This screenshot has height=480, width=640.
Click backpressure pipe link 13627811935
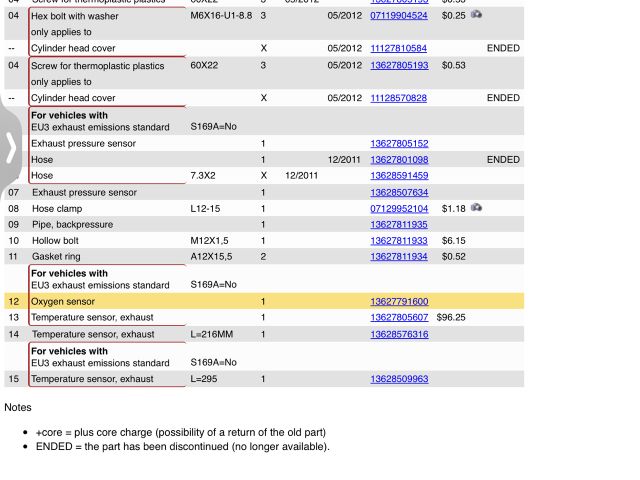398,225
